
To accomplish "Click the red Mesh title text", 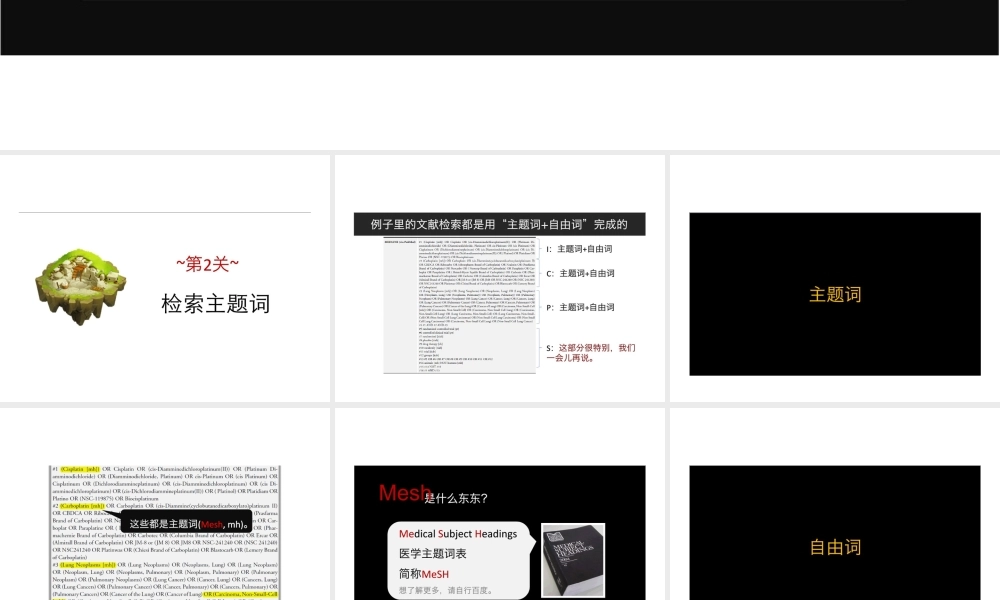I will [405, 494].
